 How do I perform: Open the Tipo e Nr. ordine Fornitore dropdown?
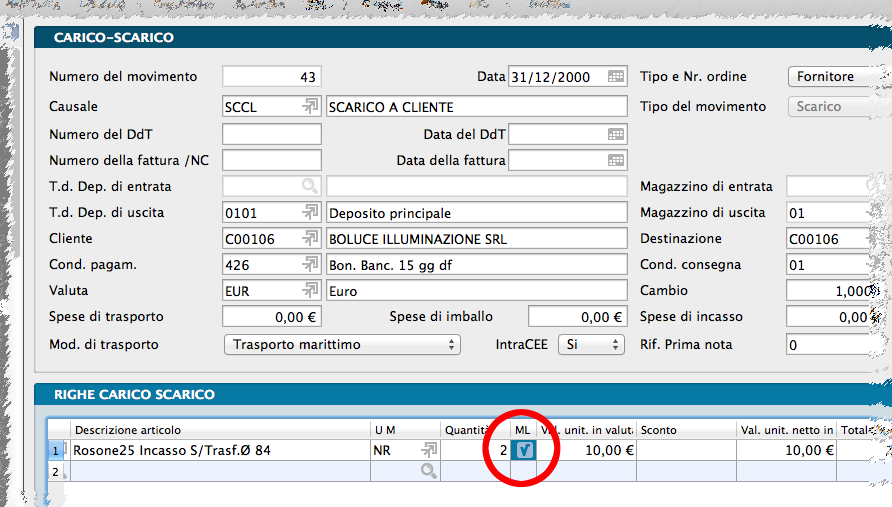[828, 77]
